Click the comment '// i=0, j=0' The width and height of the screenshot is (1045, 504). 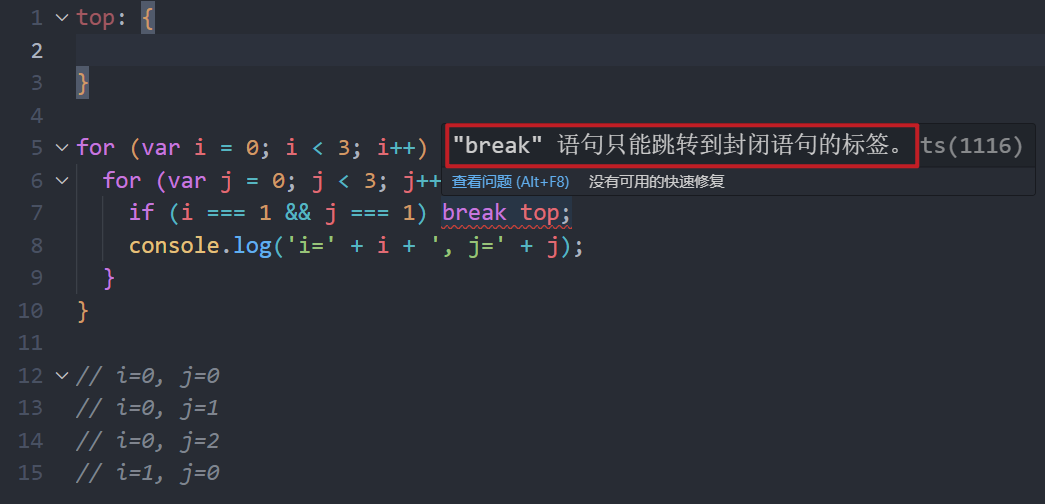click(x=148, y=376)
